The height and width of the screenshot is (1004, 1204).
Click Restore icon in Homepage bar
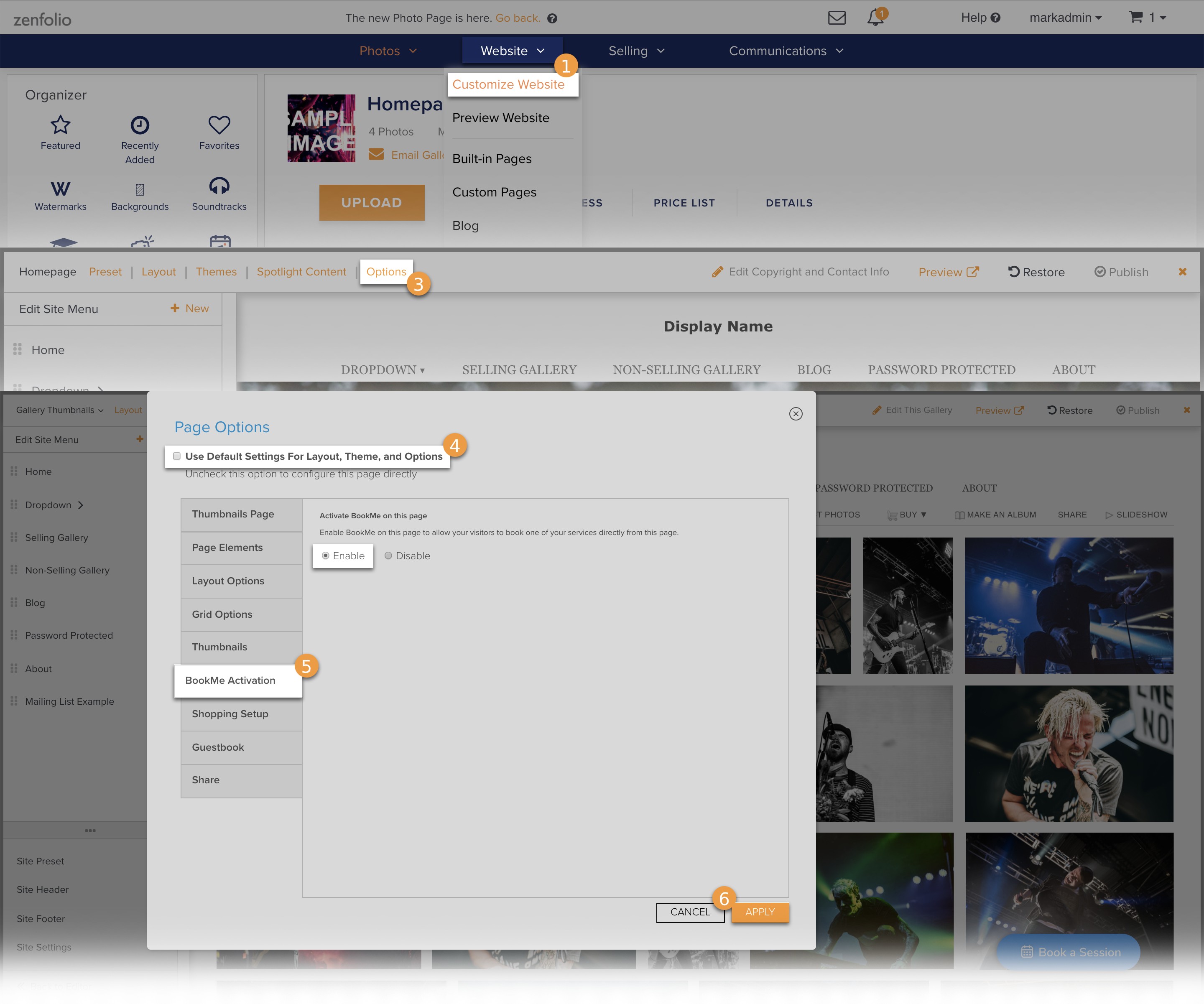(1014, 272)
